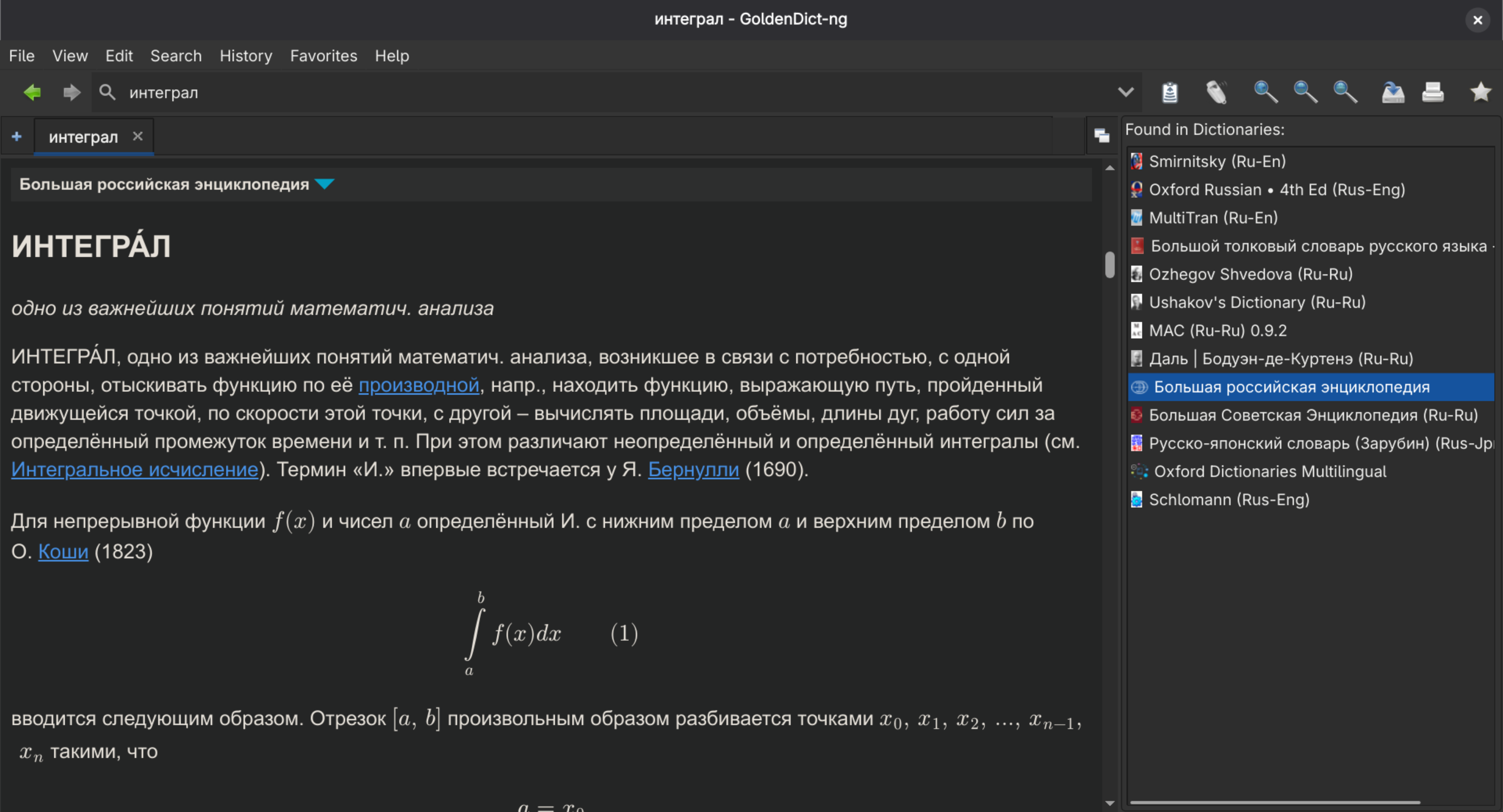This screenshot has width=1503, height=812.
Task: Open the Search menu
Action: 176,56
